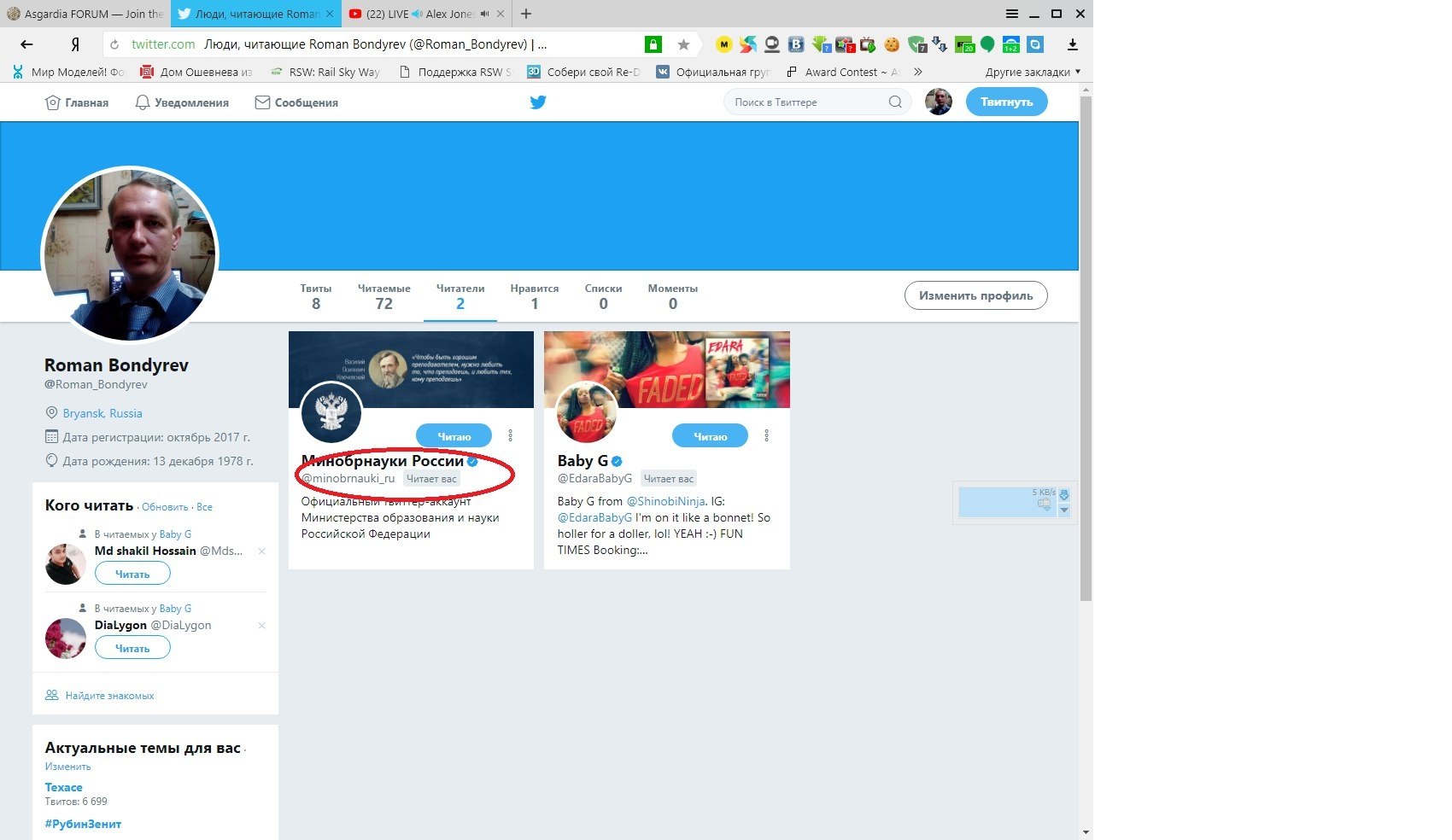Screen dimensions: 1452x840
Task: Open the VK extension icon with B
Action: click(796, 44)
